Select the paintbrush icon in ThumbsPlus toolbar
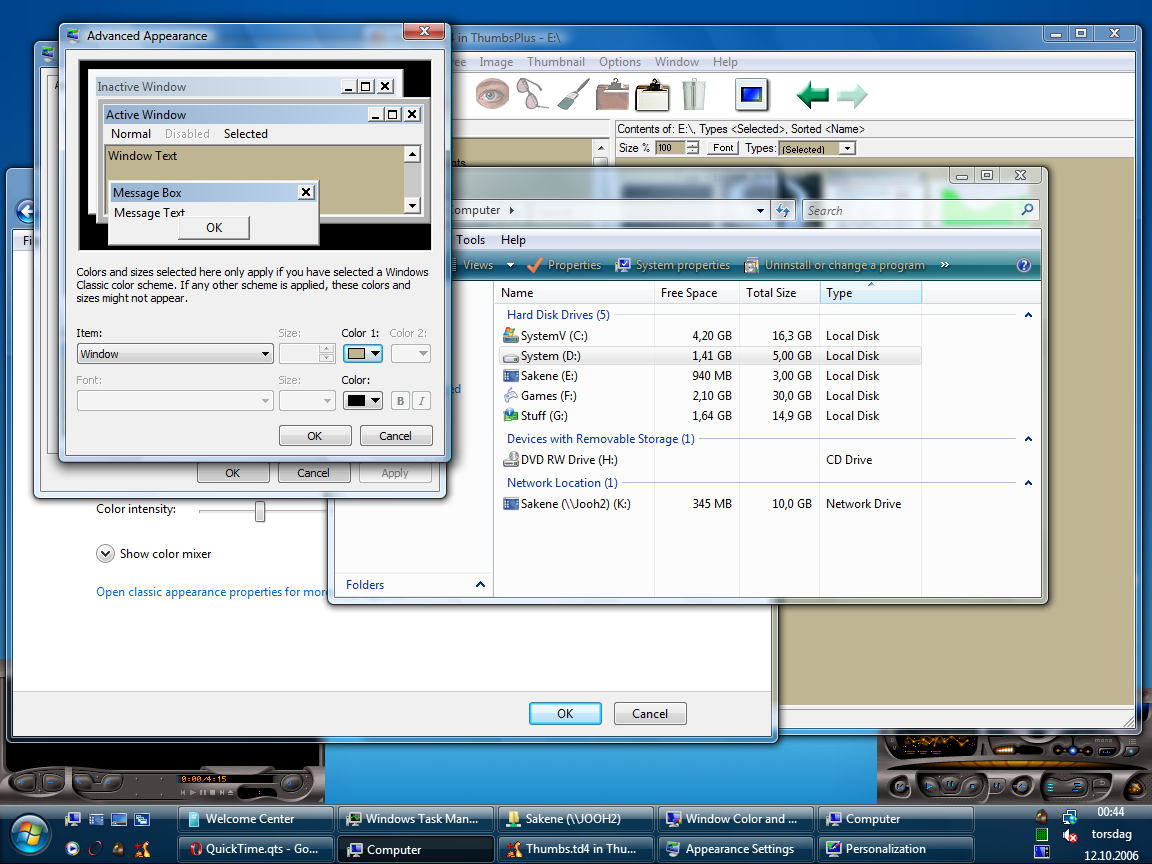 click(x=573, y=95)
